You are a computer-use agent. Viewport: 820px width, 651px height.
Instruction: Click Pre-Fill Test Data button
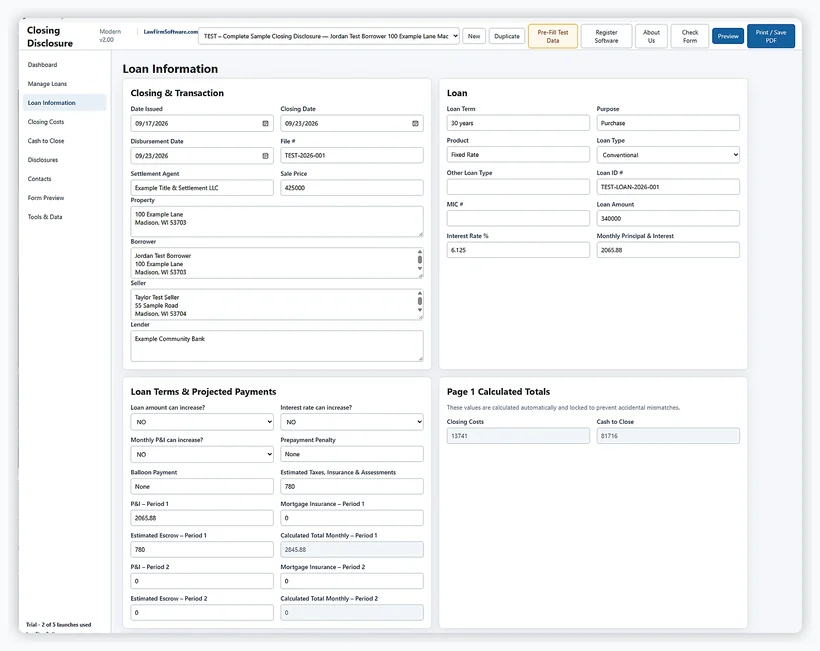pyautogui.click(x=553, y=36)
